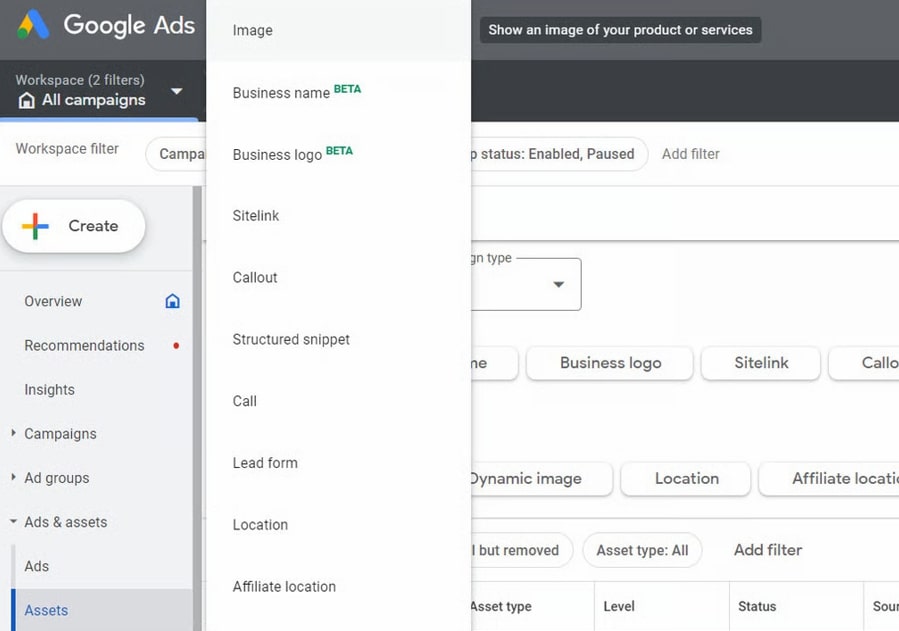
Task: Click the Campaign filter chip
Action: pos(176,154)
